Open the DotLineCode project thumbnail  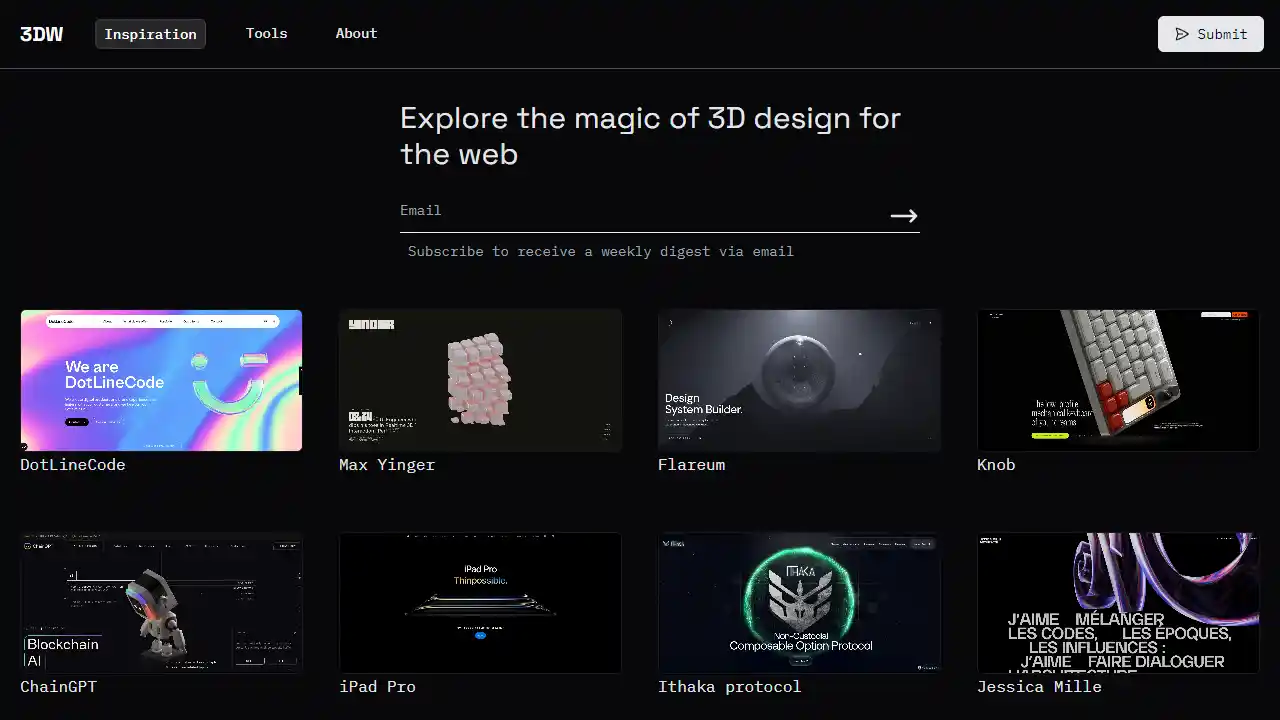tap(161, 380)
